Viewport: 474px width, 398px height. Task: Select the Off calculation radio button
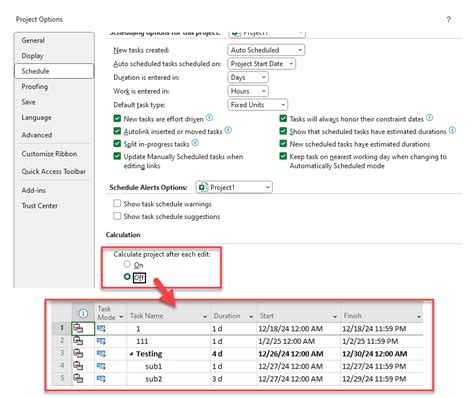127,277
